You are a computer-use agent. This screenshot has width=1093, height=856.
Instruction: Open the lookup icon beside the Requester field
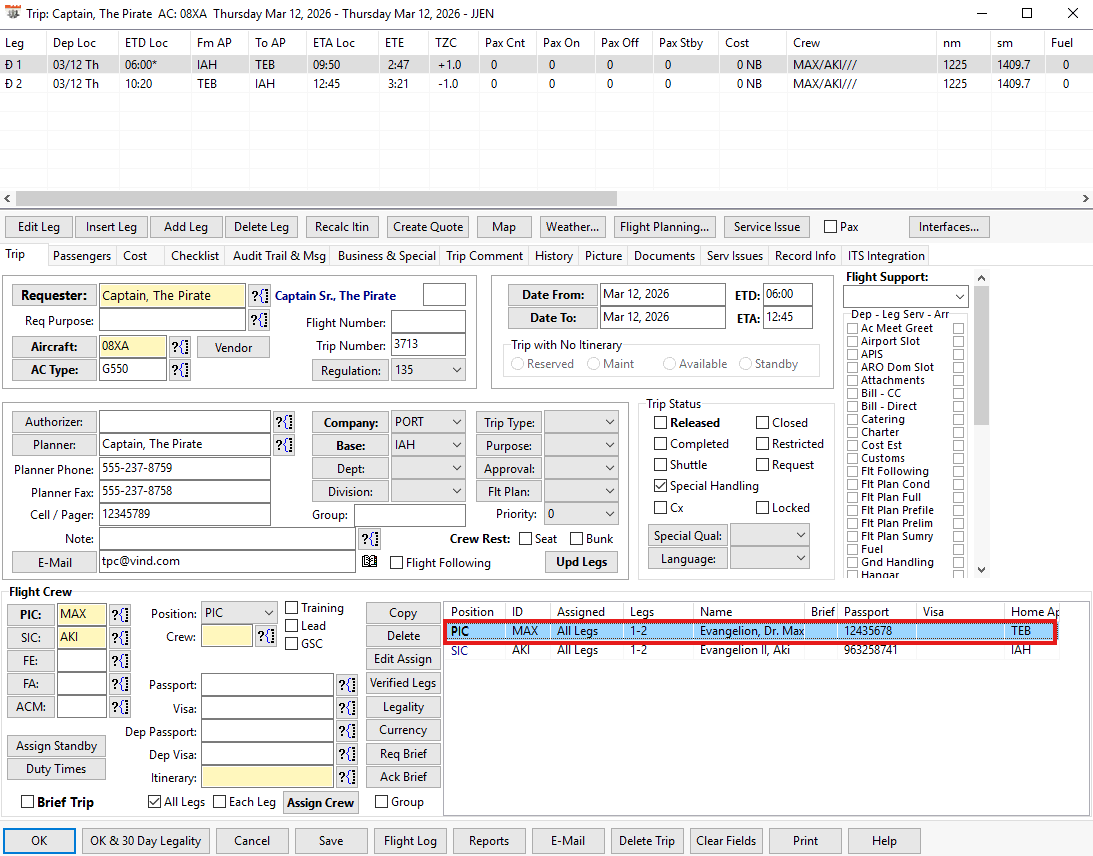[x=259, y=295]
